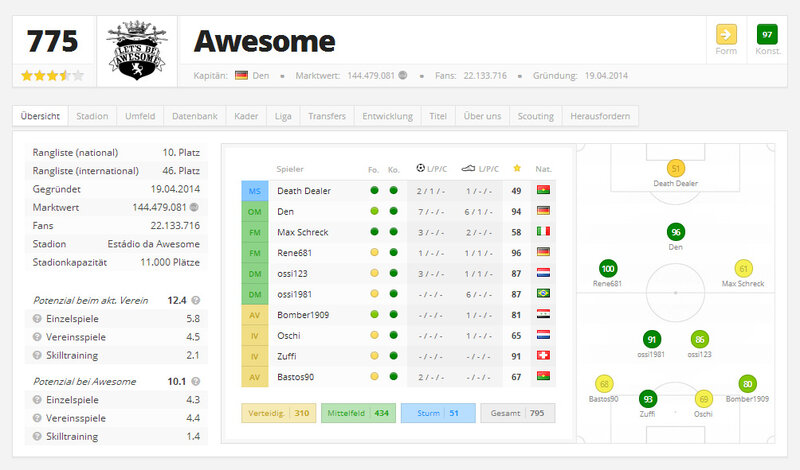Open player Death Dealer in the table
The height and width of the screenshot is (470, 800).
pyautogui.click(x=304, y=191)
